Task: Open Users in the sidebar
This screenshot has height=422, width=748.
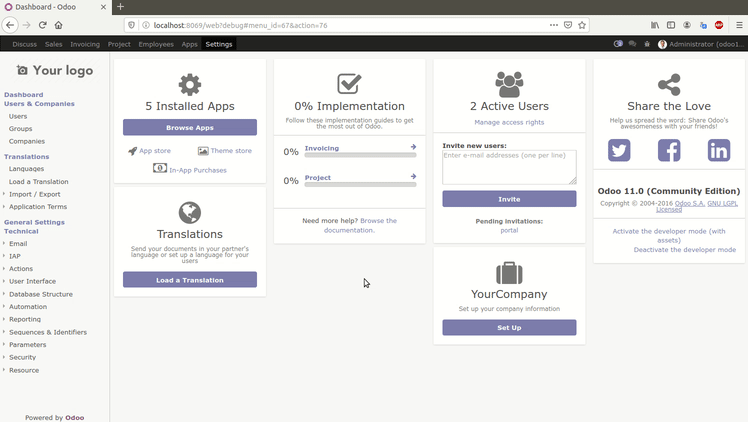Action: pyautogui.click(x=18, y=116)
